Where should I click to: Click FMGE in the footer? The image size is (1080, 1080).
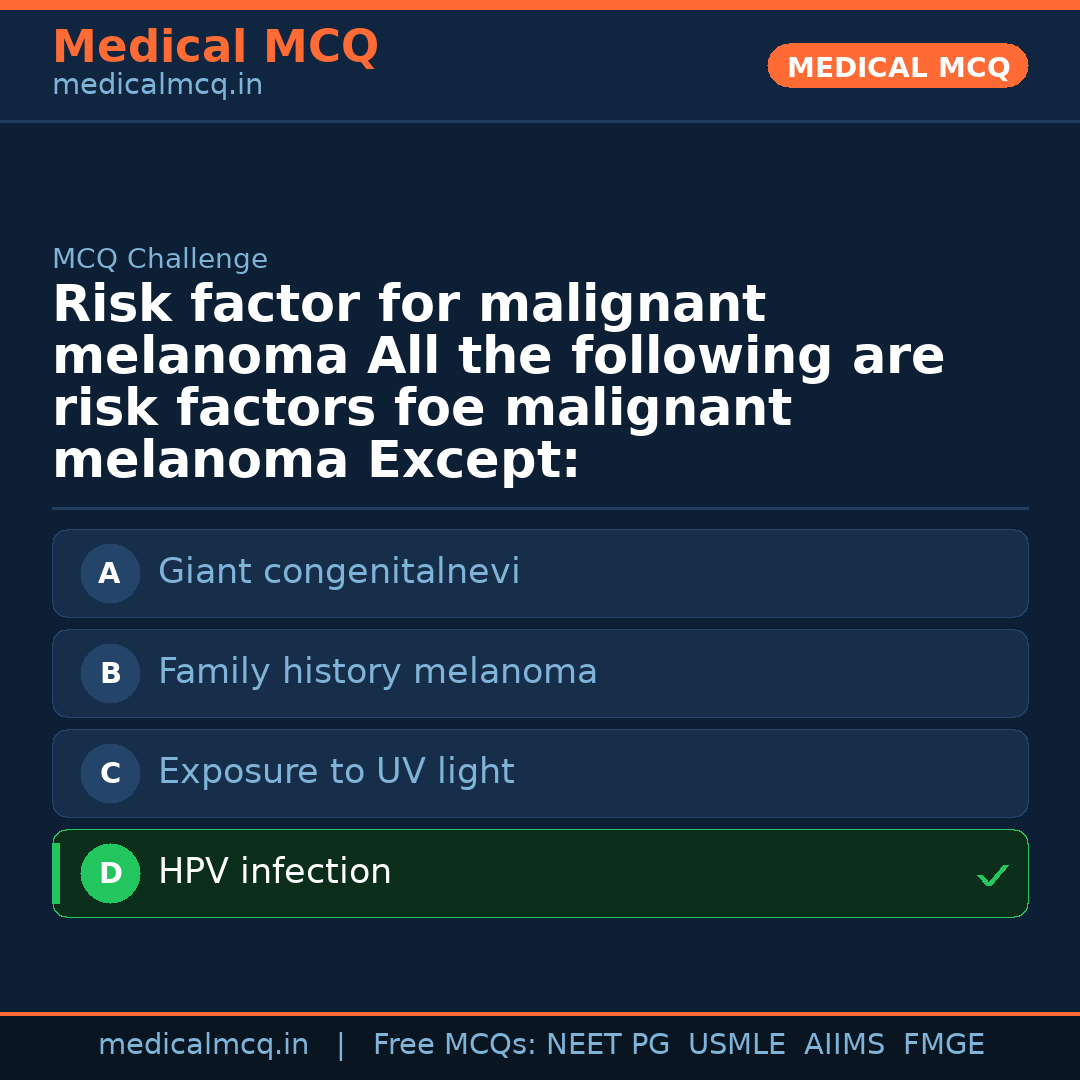tap(944, 1045)
